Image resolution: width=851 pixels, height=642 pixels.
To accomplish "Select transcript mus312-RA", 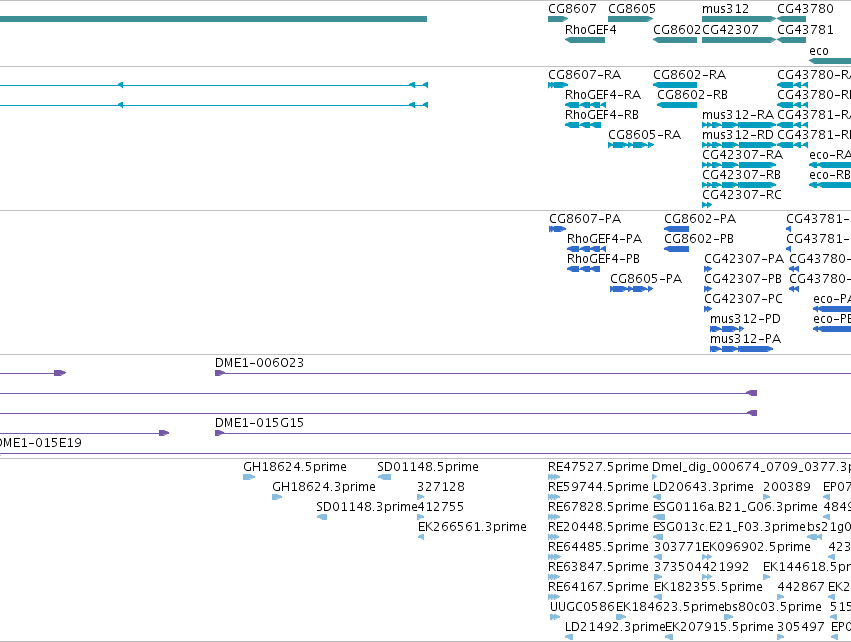I will point(739,125).
